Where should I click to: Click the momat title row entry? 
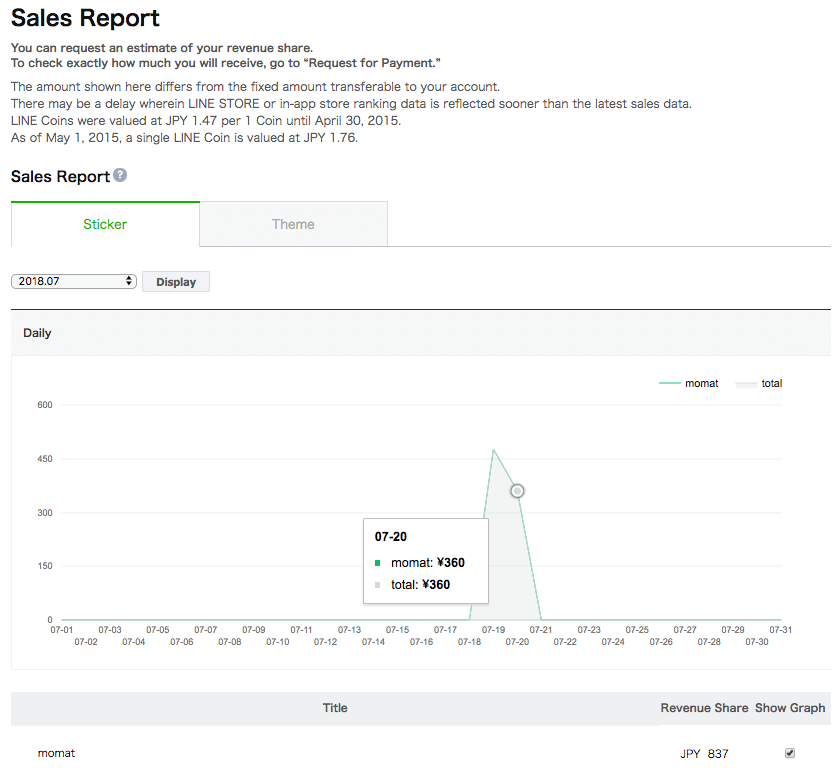click(56, 753)
